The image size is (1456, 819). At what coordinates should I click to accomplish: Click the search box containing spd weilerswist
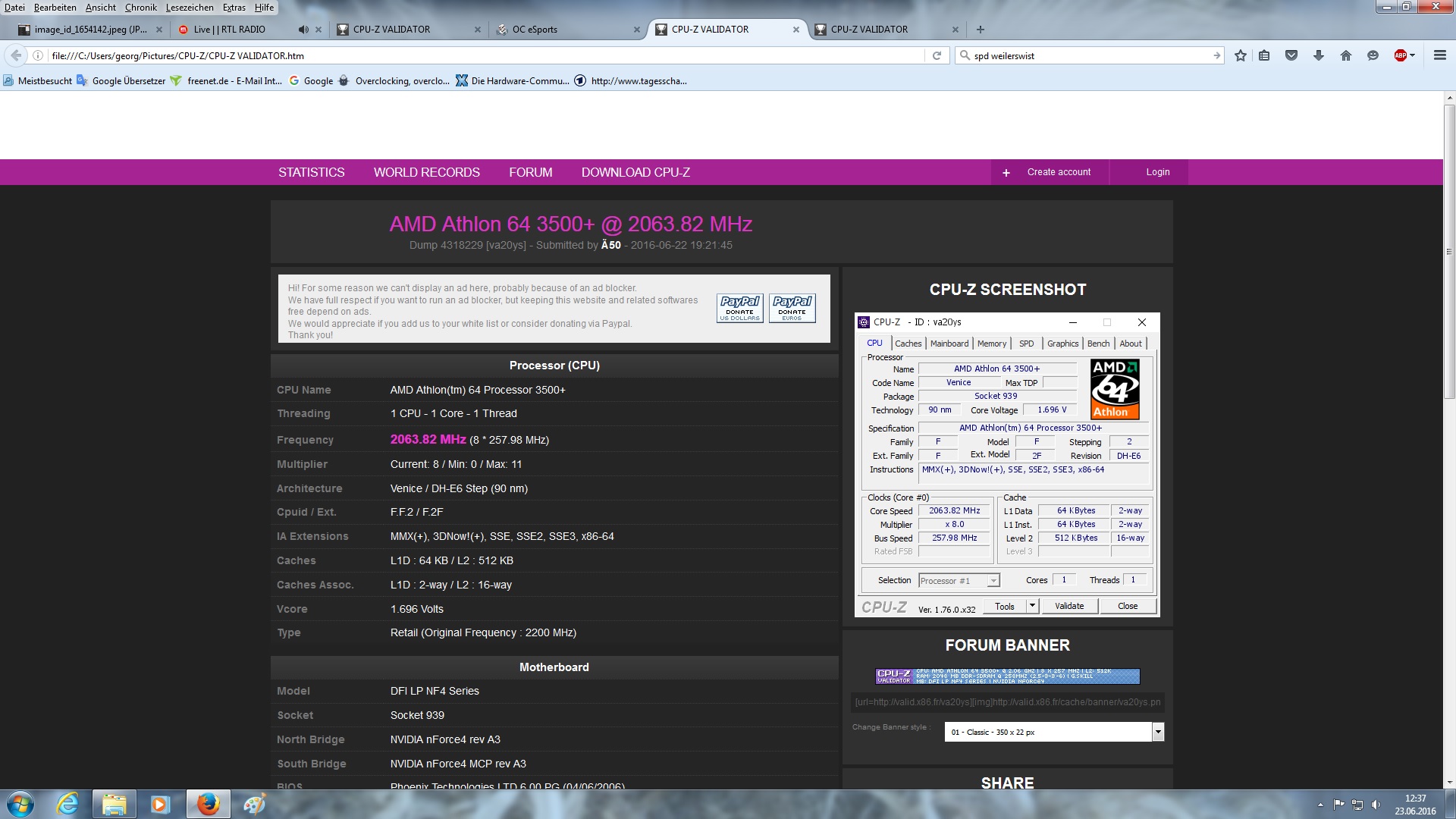1088,55
